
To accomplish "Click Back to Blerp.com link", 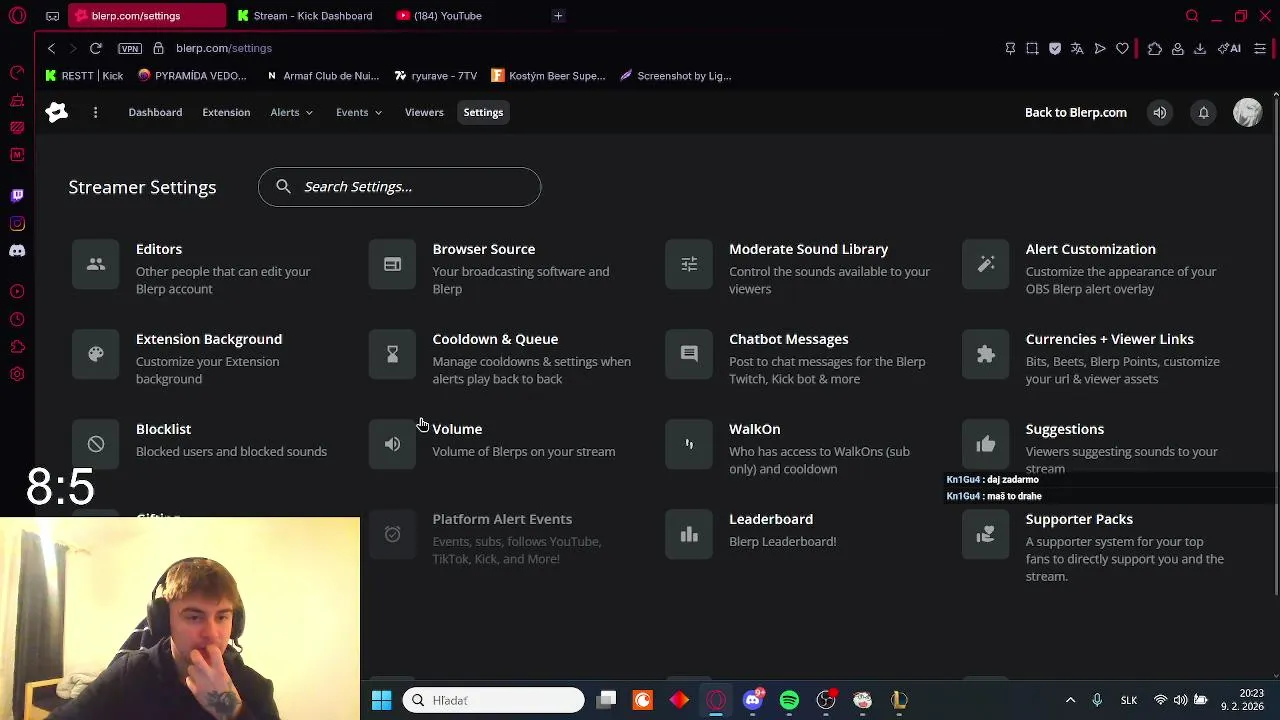I will point(1076,112).
